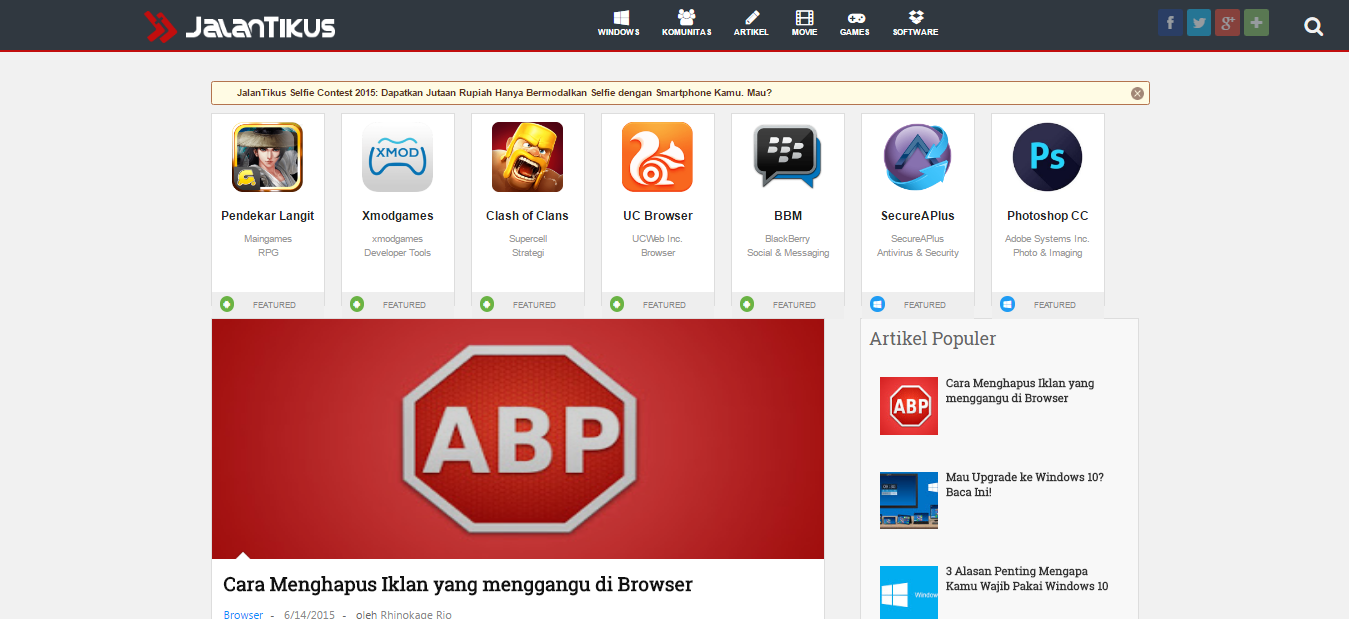Click UCWeb Inc. developer text

658,239
